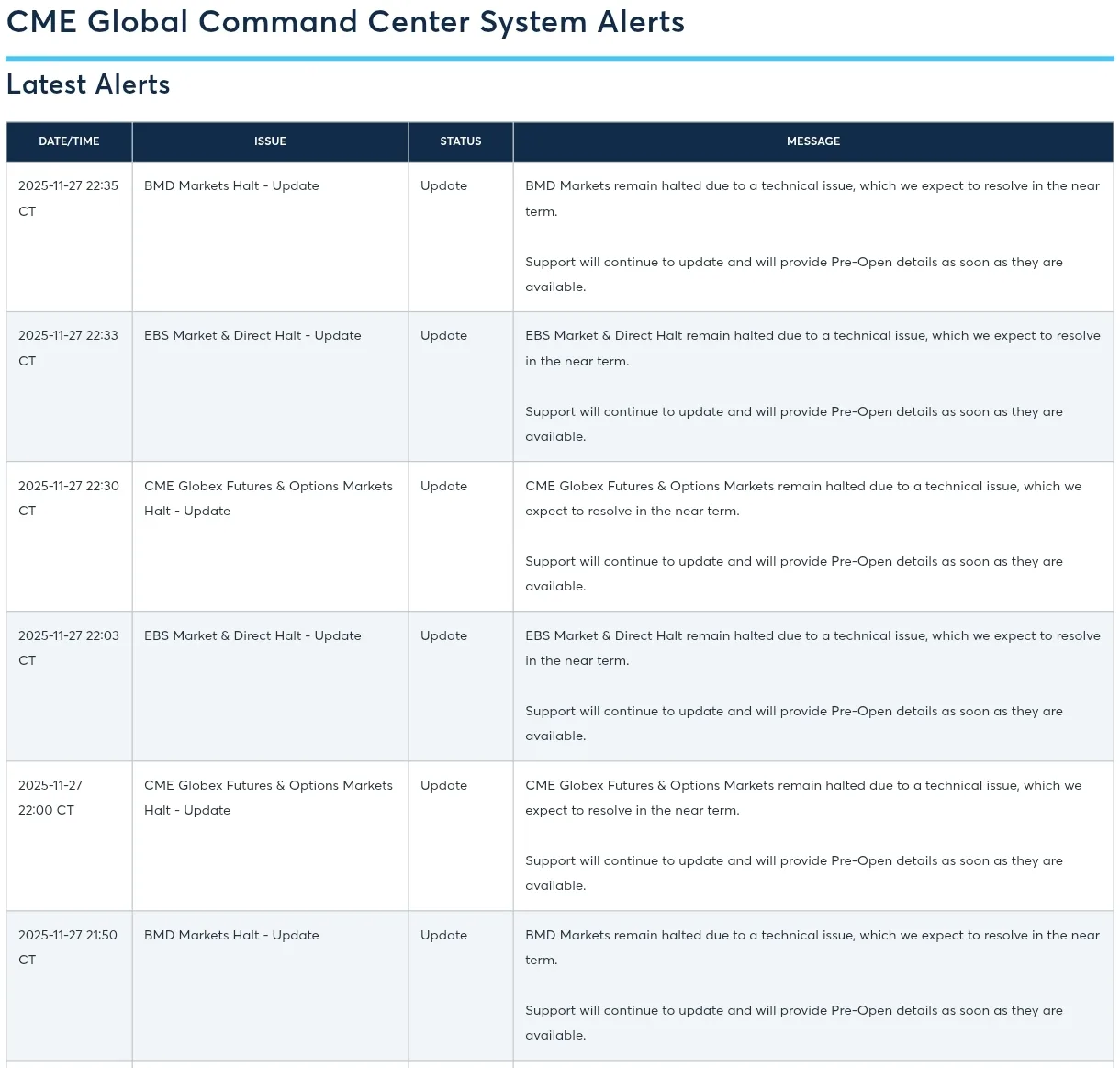Click the first row's Pre-Open details message
Viewport: 1120px width, 1068px height.
[793, 274]
